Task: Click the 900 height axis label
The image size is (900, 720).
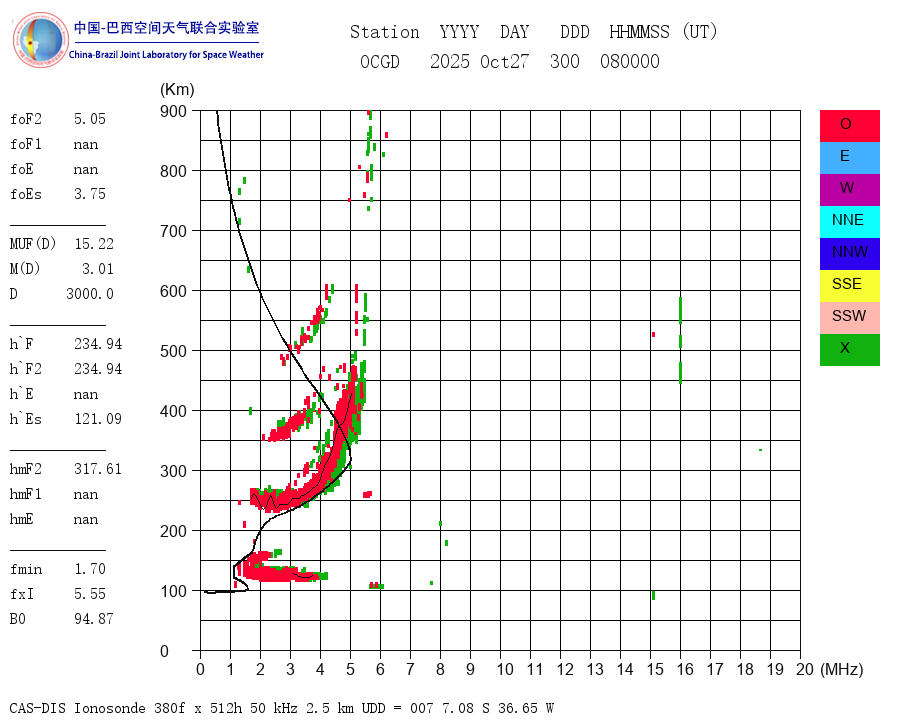Action: (x=173, y=111)
